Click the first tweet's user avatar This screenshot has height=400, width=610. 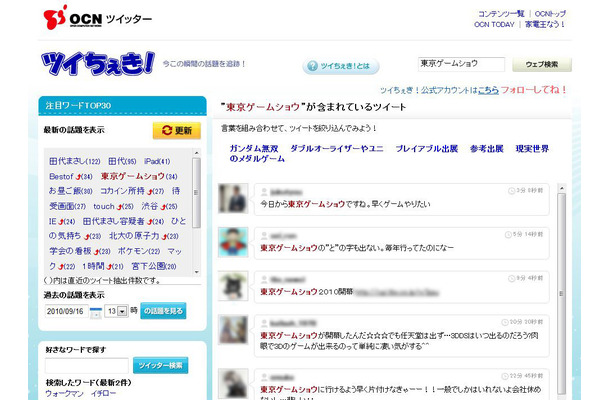tap(233, 196)
